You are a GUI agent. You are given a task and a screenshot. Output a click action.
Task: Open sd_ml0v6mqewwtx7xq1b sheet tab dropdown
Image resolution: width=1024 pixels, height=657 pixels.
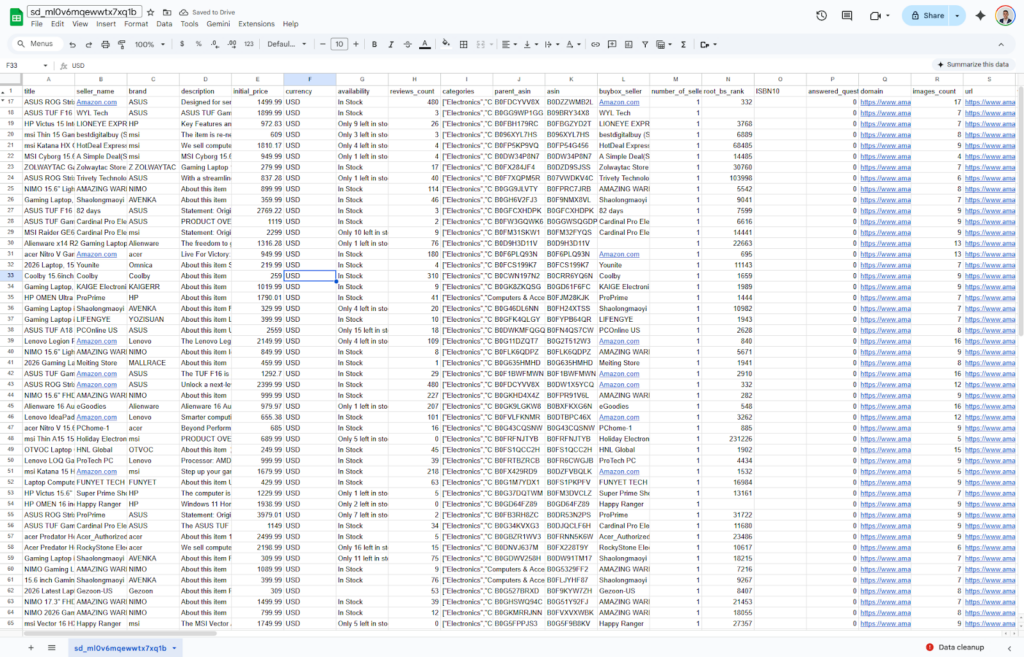[x=174, y=648]
